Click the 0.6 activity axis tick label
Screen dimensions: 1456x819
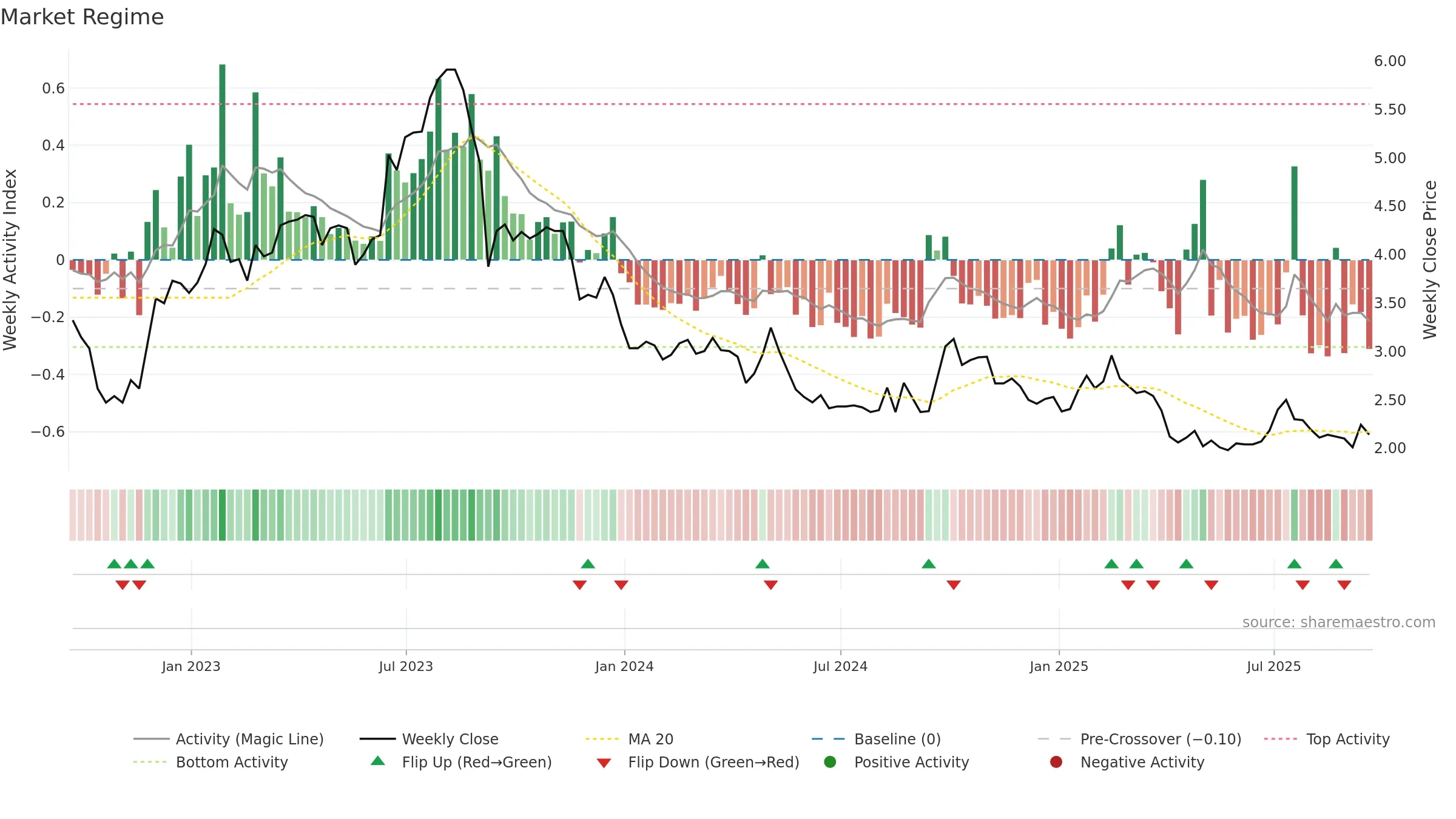point(53,89)
